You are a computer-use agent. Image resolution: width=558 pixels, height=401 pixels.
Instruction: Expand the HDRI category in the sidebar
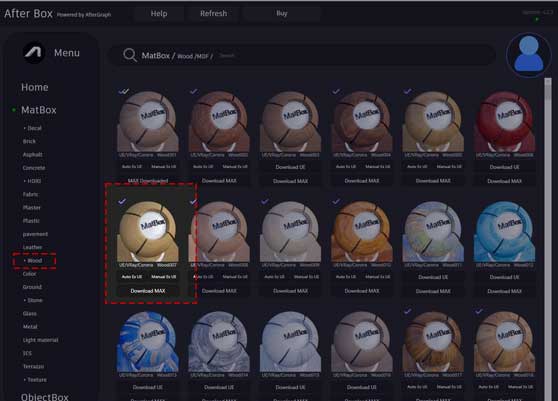pos(32,181)
